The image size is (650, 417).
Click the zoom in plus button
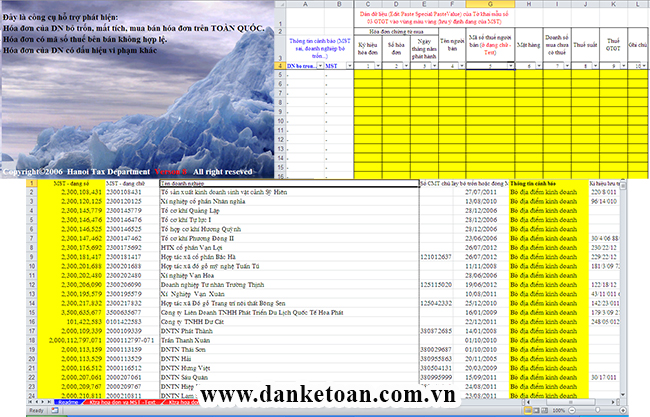coord(623,410)
